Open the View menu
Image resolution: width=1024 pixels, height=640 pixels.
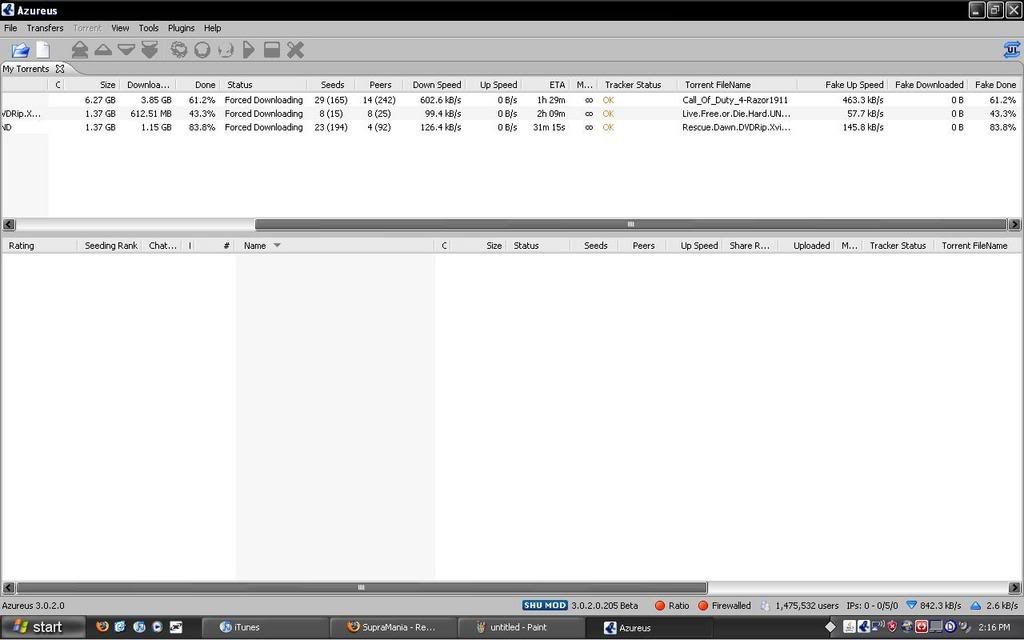pyautogui.click(x=120, y=28)
